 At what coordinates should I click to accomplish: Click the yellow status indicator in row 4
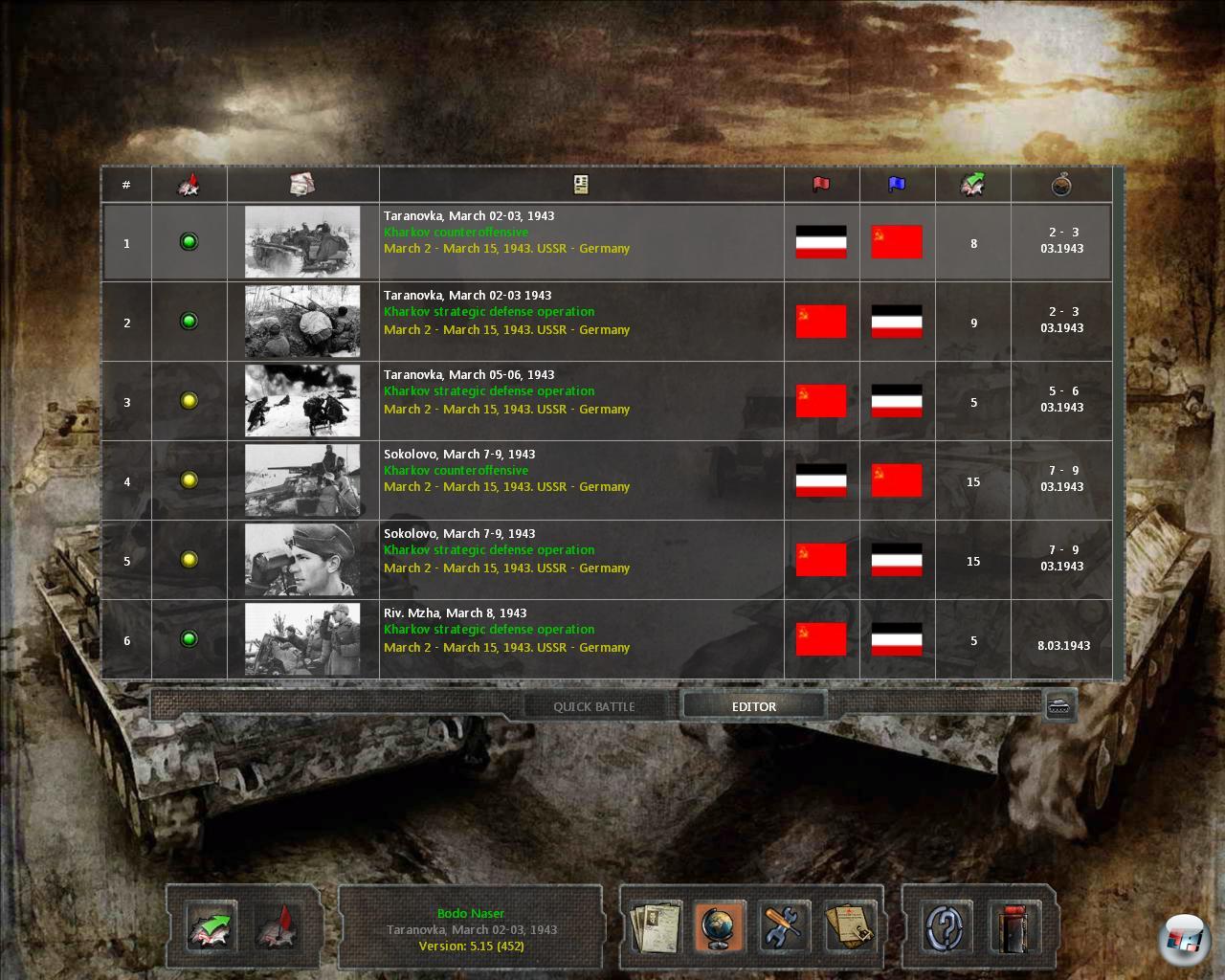(x=189, y=480)
